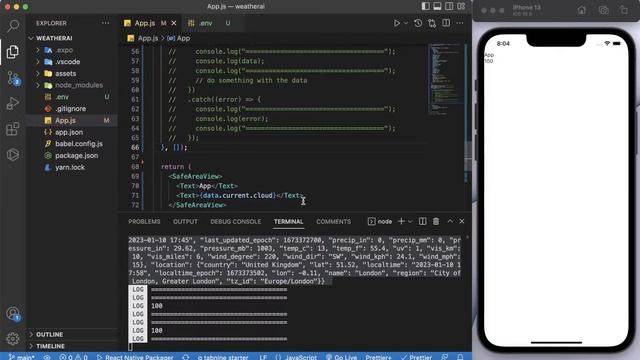The image size is (640, 360).
Task: Open .gitignore file in Explorer
Action: pyautogui.click(x=70, y=109)
